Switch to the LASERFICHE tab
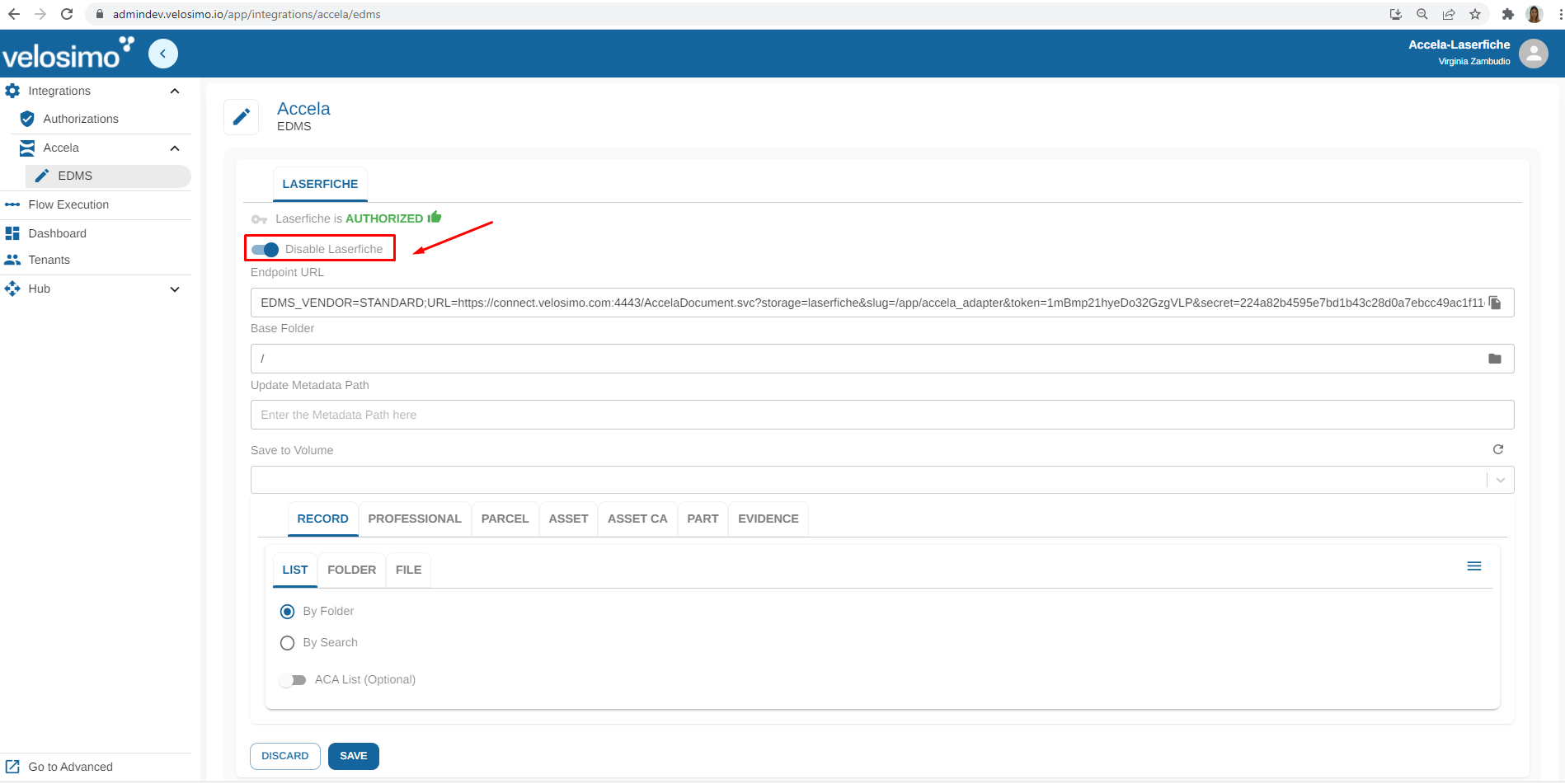The image size is (1565, 784). click(x=320, y=184)
